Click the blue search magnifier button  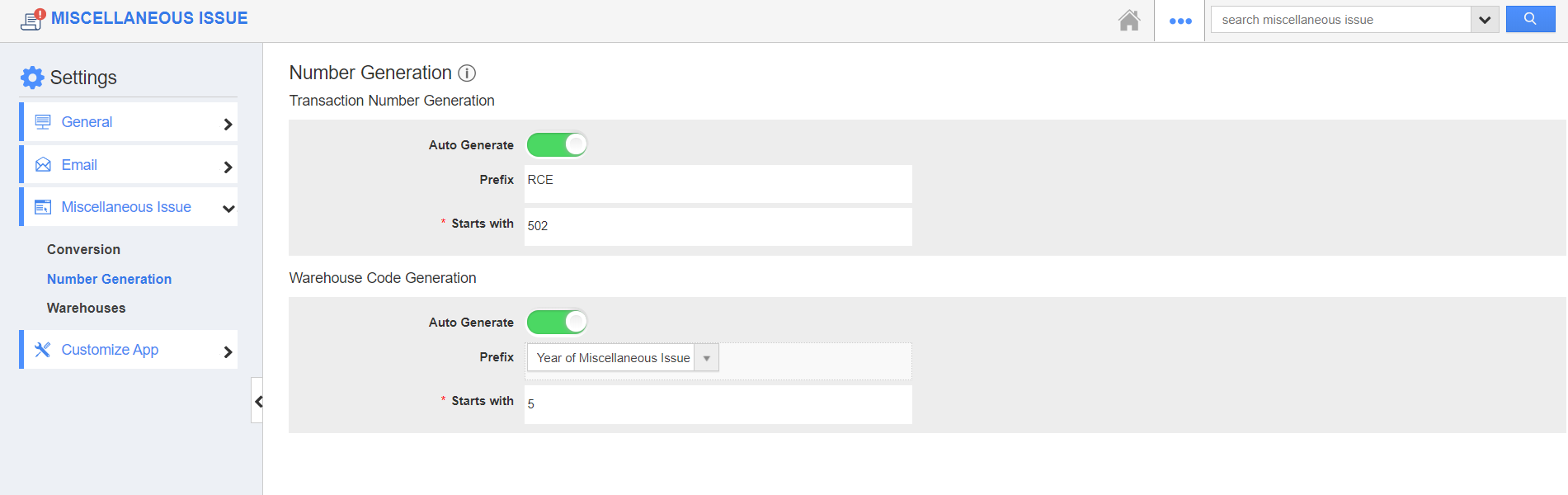(x=1530, y=19)
